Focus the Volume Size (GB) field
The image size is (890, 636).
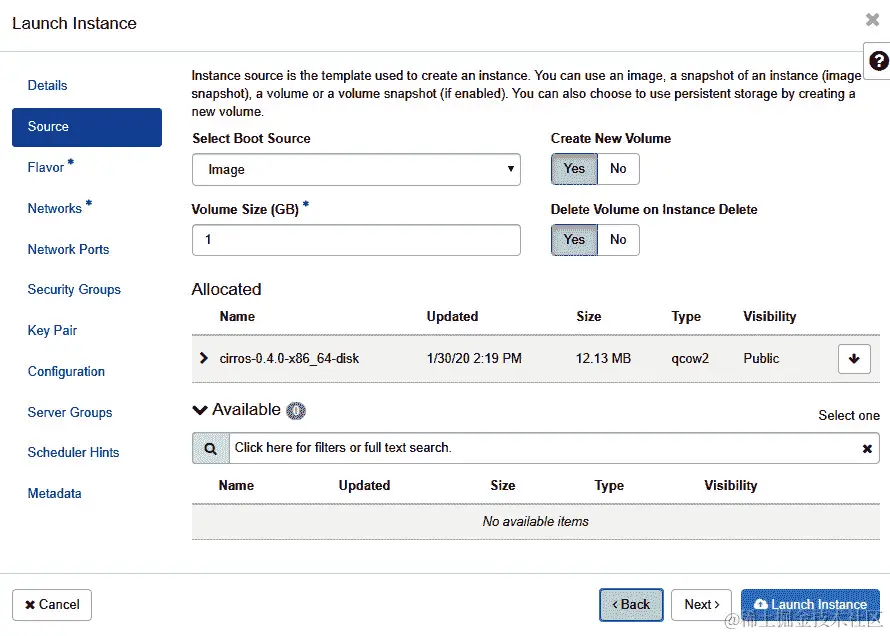tap(356, 240)
